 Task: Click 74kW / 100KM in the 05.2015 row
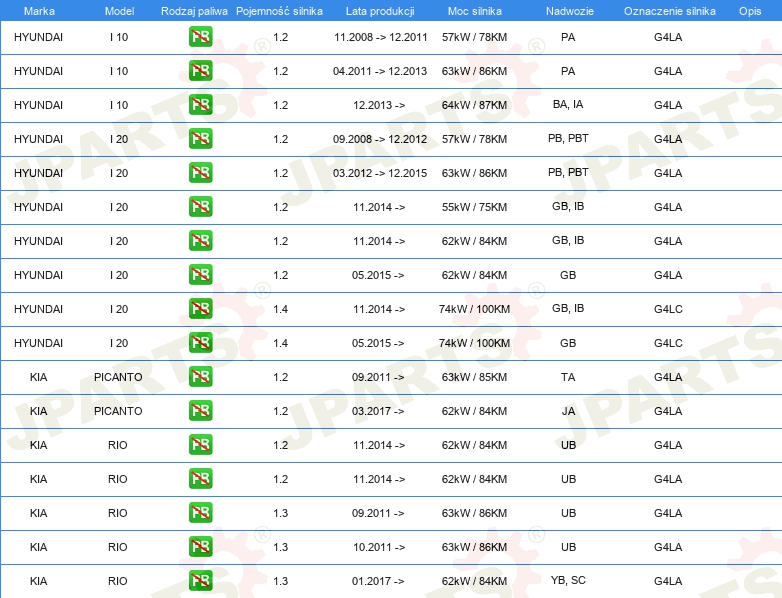pos(474,343)
